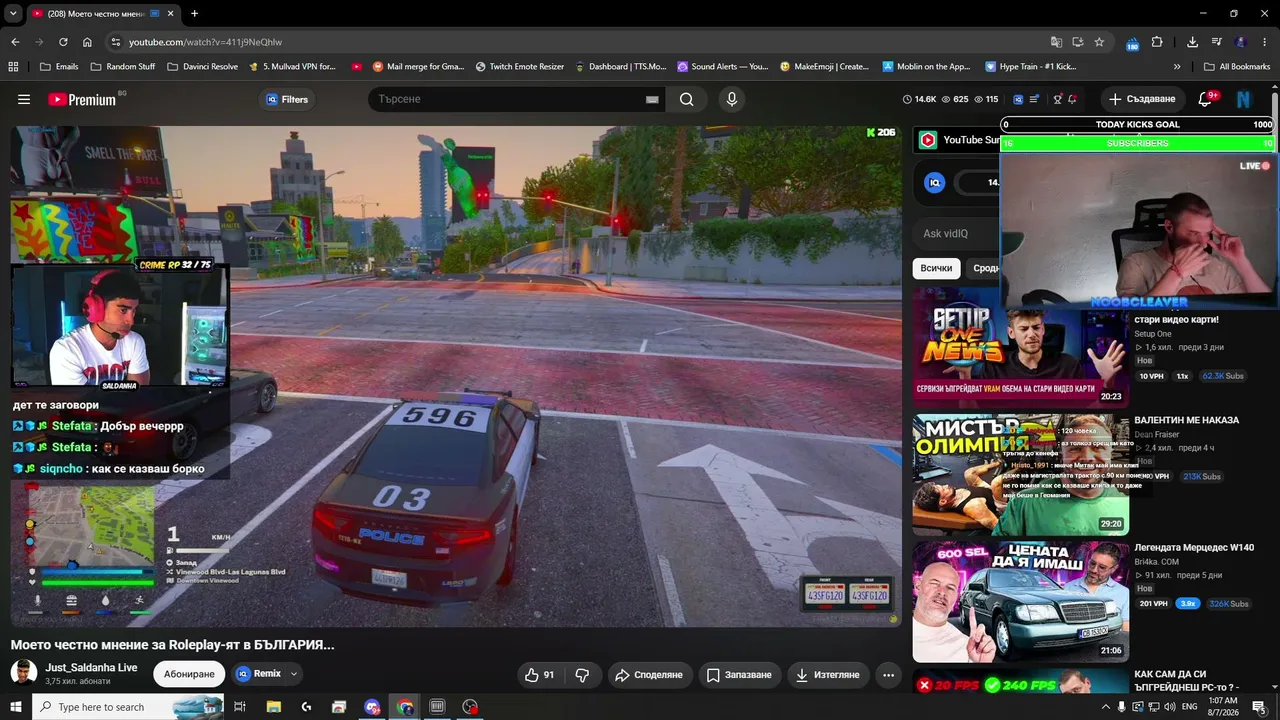The height and width of the screenshot is (720, 1280).
Task: Open Just_Saldanha Live channel name link
Action: (91, 667)
